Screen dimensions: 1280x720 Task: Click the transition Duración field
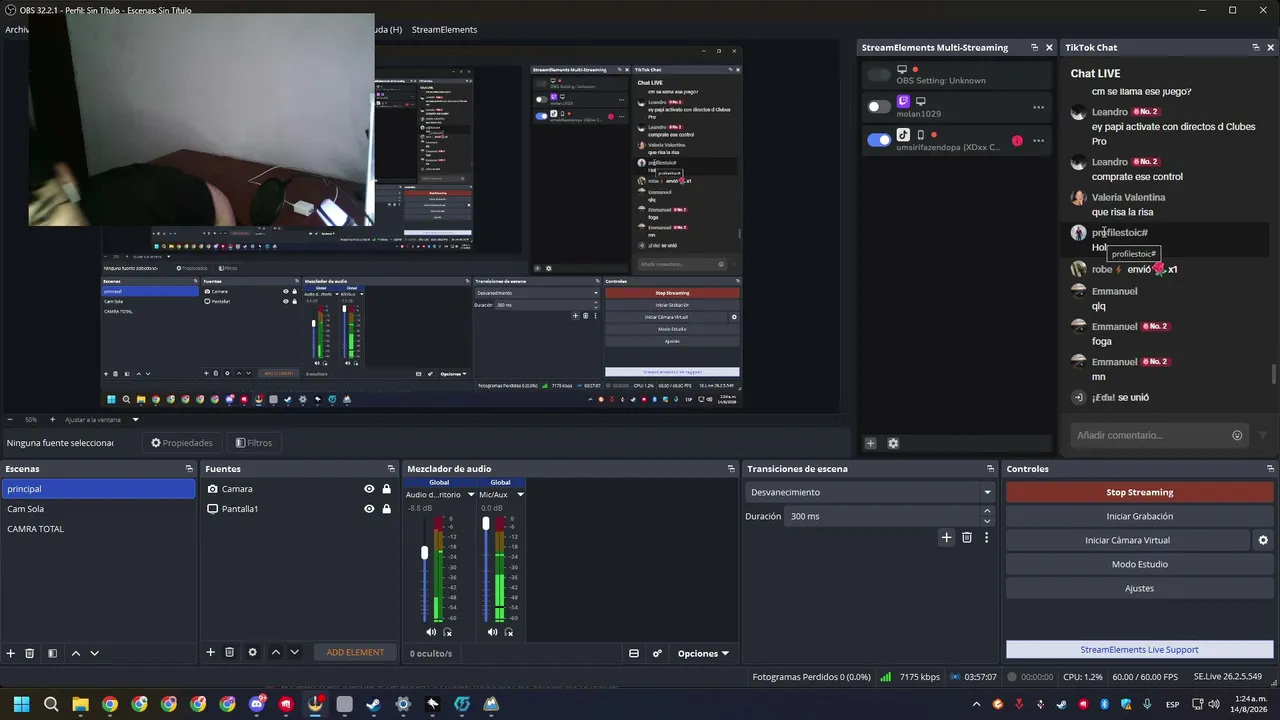coord(884,516)
